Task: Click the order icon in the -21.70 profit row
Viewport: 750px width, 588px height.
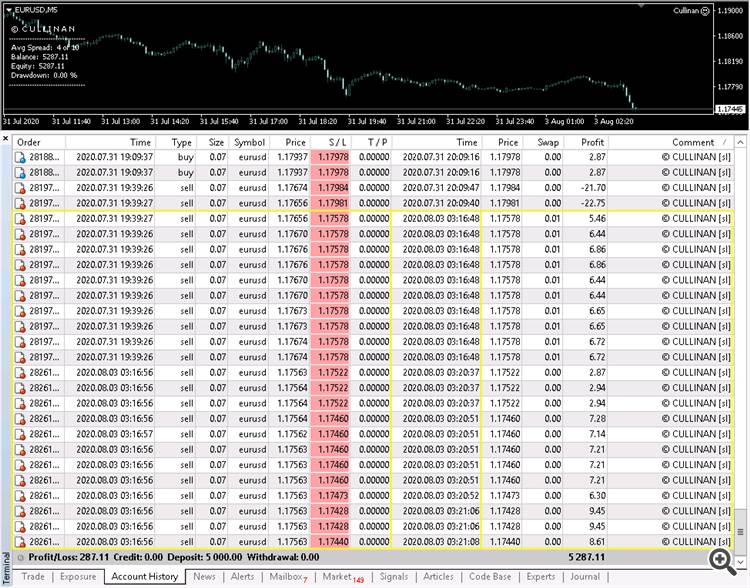Action: pos(20,188)
